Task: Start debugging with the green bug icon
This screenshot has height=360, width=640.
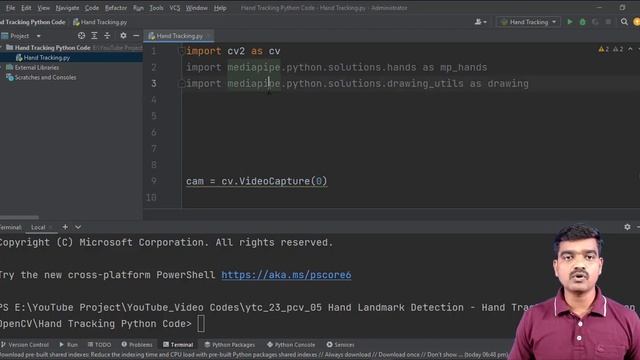Action: 582,22
